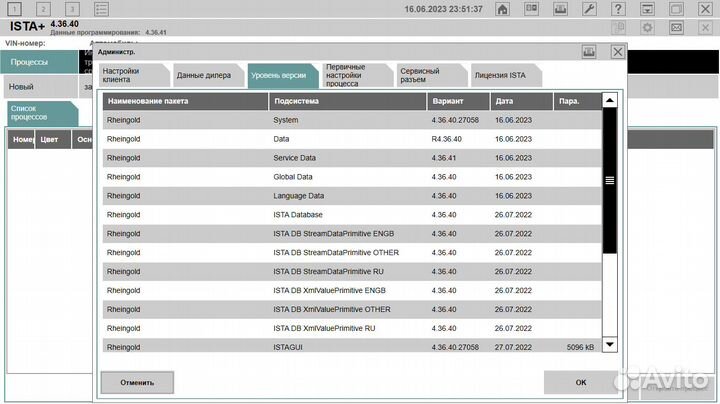Close the administration dialog with X
The image size is (720, 404).
click(x=618, y=52)
